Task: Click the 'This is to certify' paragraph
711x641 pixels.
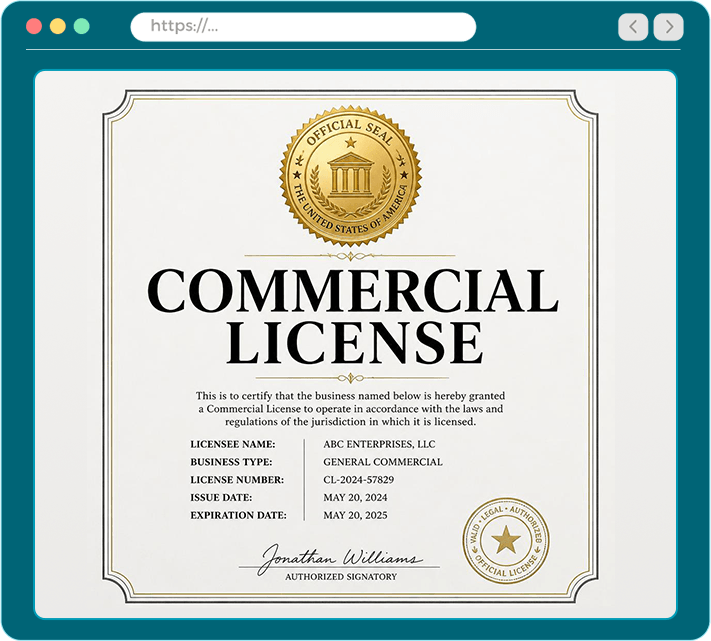Action: (x=351, y=409)
